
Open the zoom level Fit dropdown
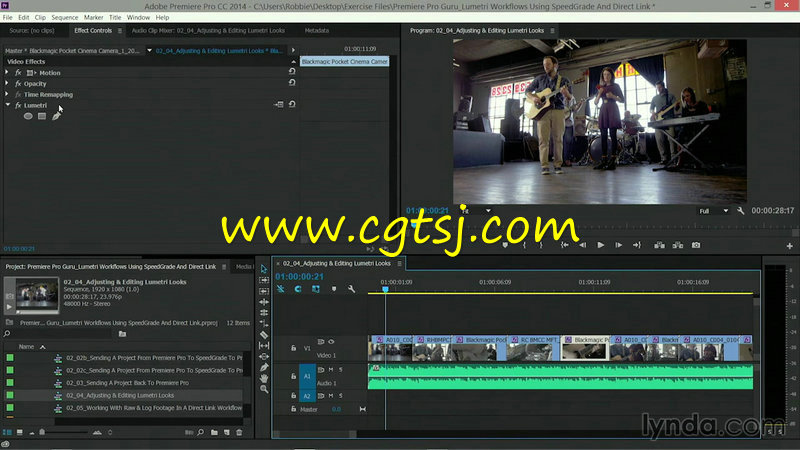(x=476, y=211)
